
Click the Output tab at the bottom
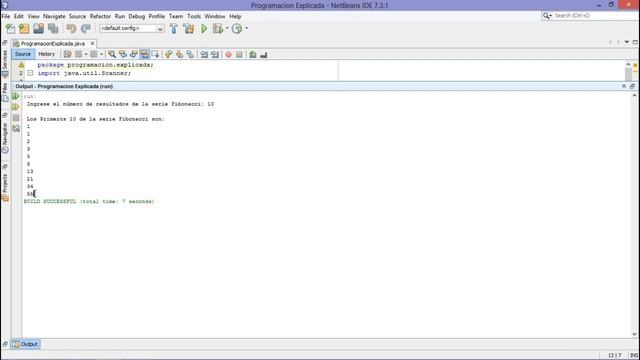click(x=25, y=344)
